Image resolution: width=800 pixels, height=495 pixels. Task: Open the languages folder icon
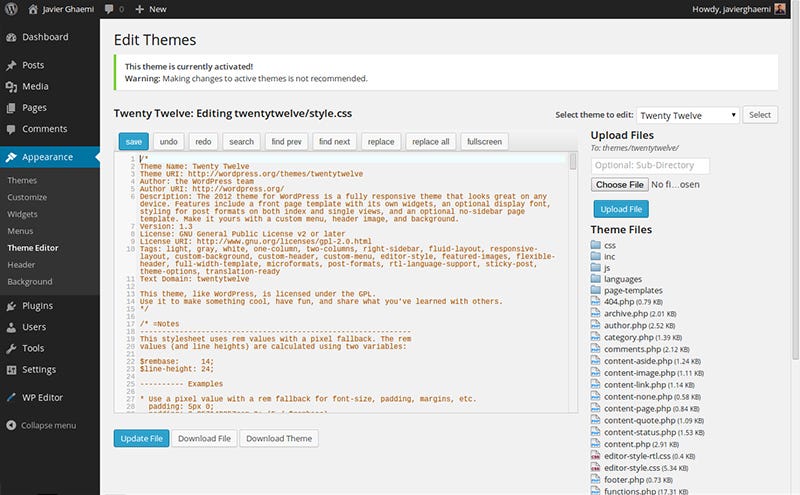[x=595, y=278]
